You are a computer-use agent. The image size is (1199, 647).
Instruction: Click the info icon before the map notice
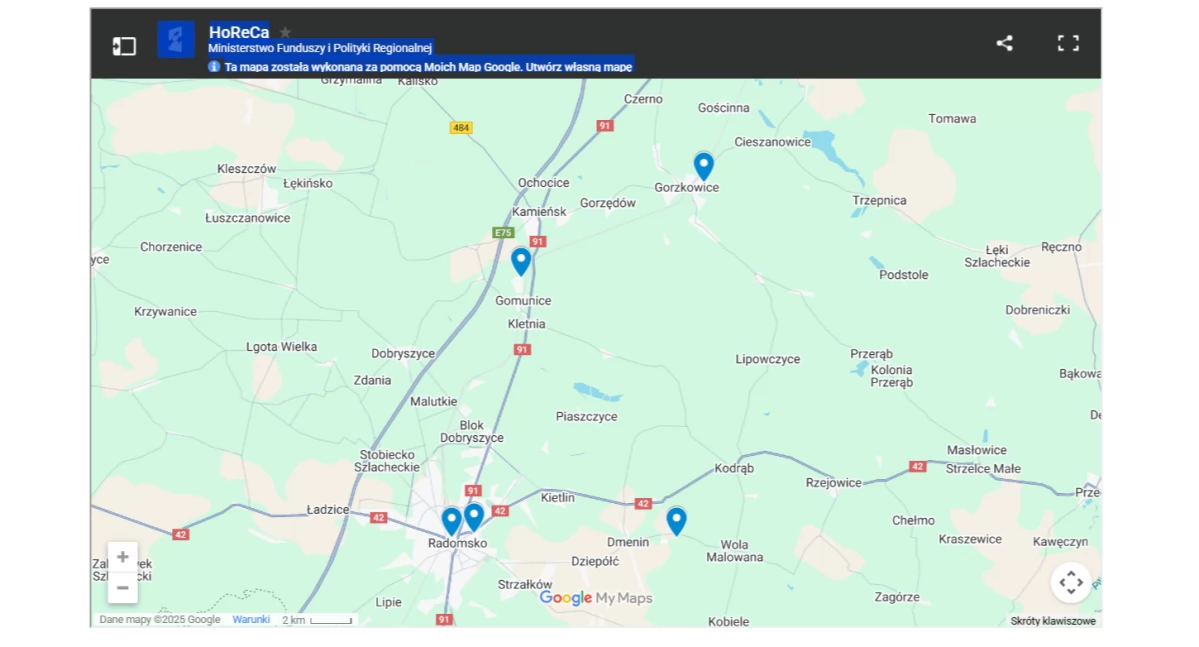pyautogui.click(x=213, y=66)
